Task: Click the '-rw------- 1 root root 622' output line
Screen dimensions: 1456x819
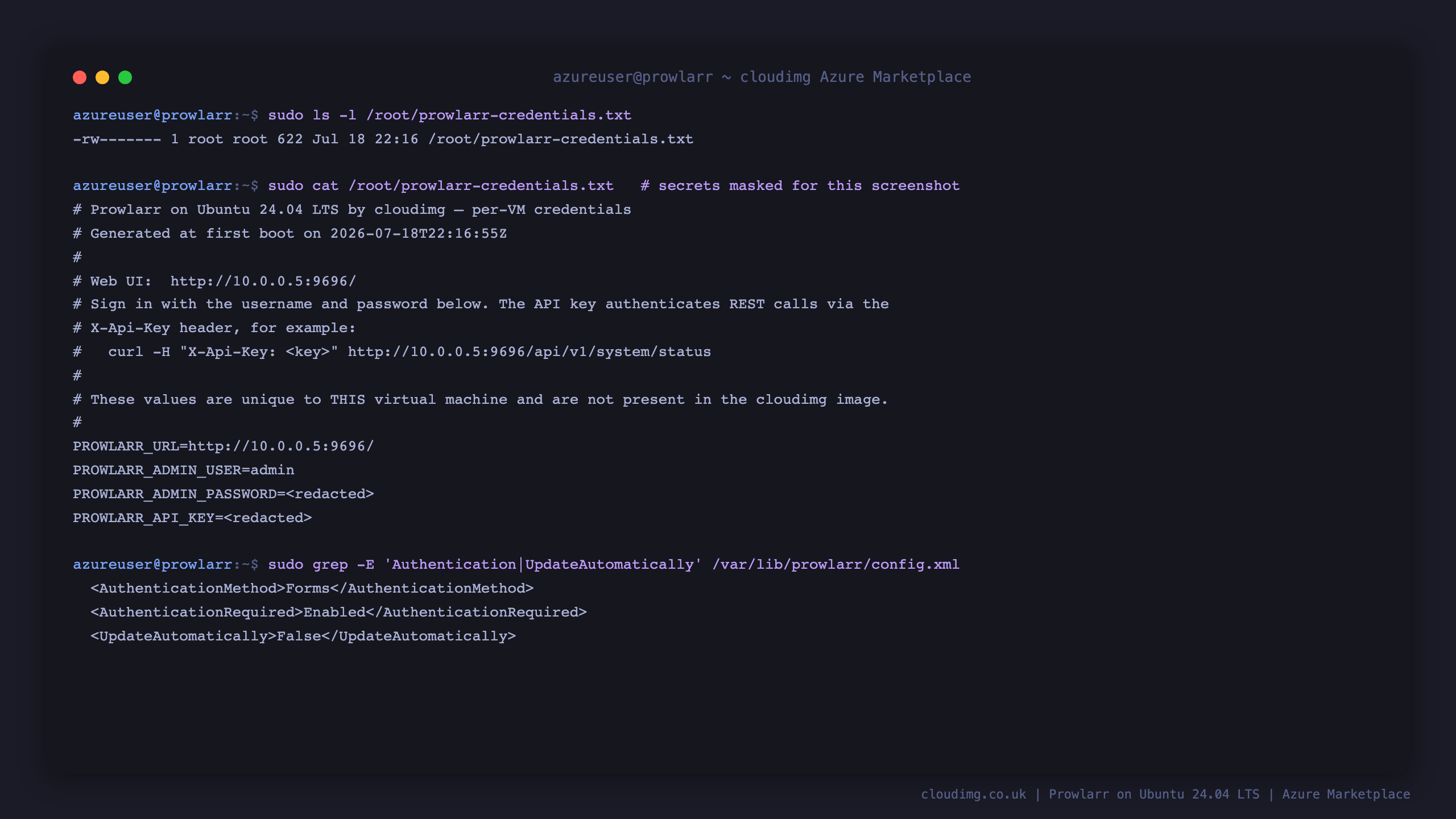Action: tap(383, 139)
